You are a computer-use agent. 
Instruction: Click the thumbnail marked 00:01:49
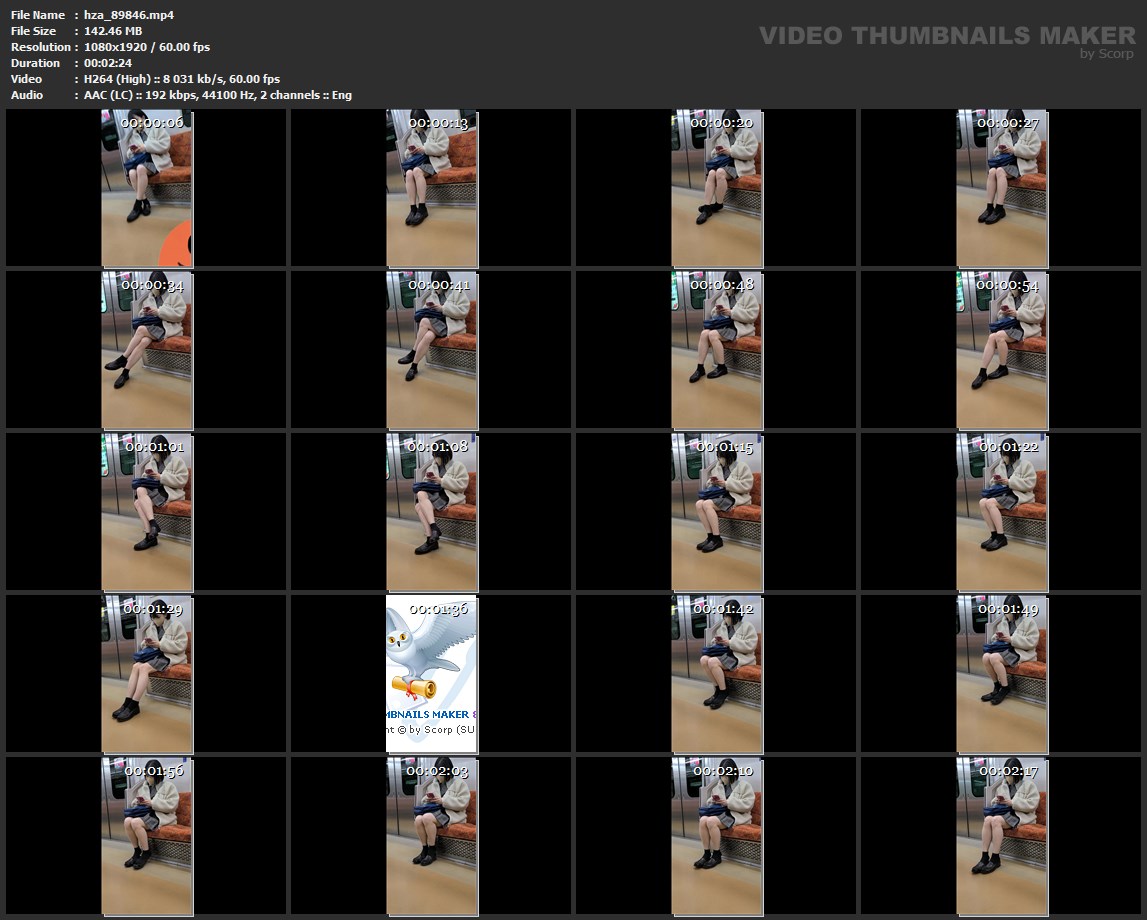[x=1001, y=674]
